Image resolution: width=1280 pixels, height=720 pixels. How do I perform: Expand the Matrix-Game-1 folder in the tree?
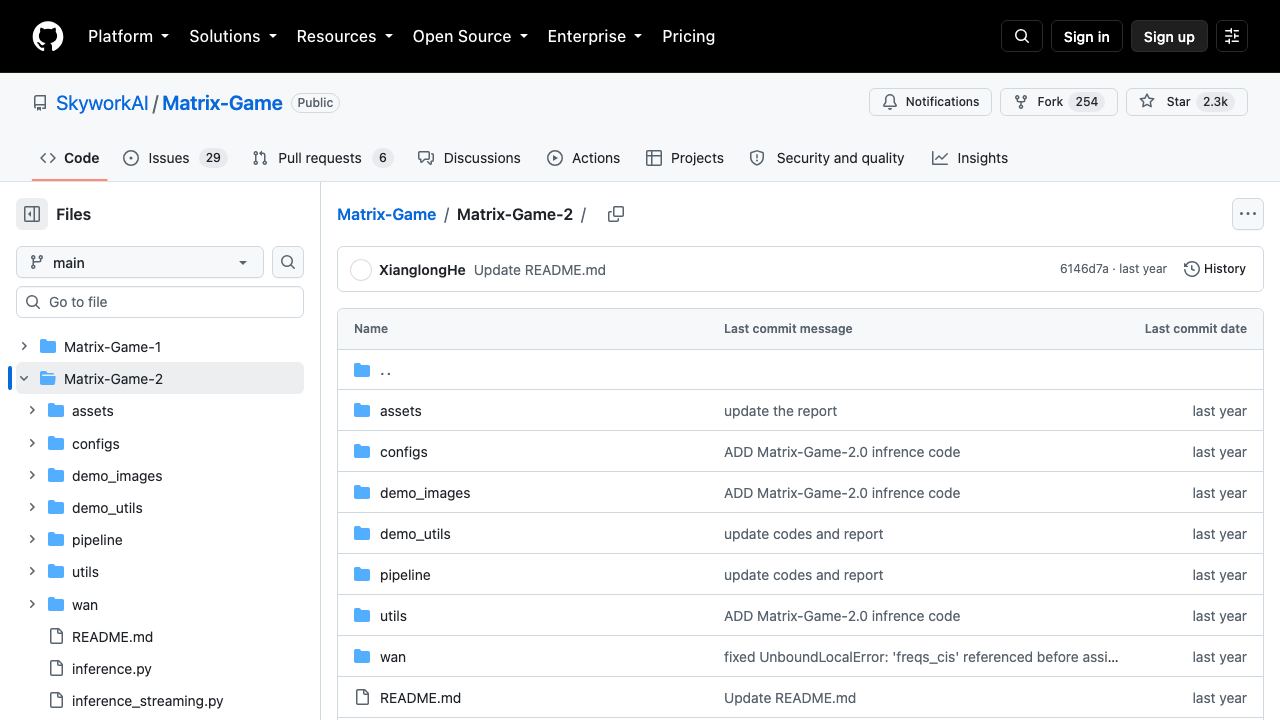point(24,347)
